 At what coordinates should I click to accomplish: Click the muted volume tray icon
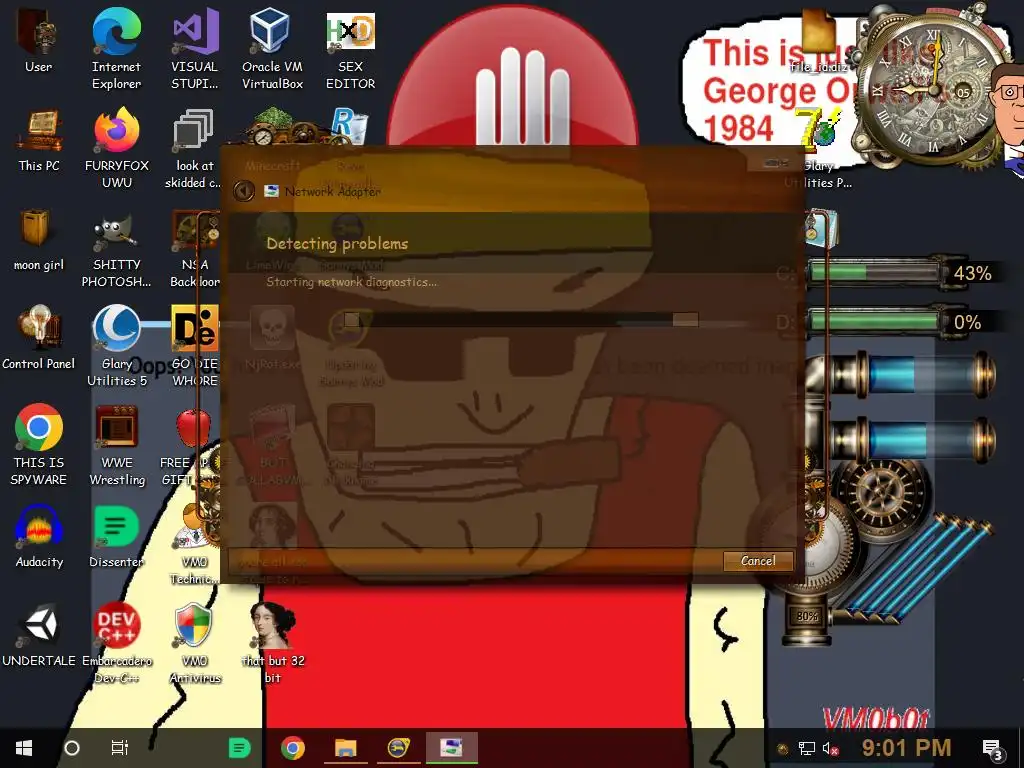[x=830, y=748]
